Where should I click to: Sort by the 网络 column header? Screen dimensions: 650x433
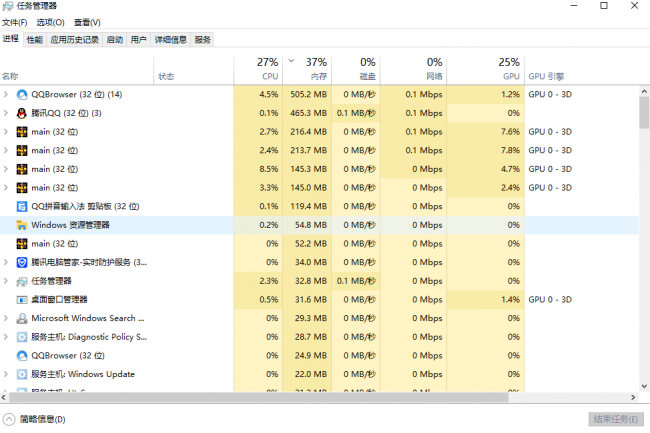413,70
